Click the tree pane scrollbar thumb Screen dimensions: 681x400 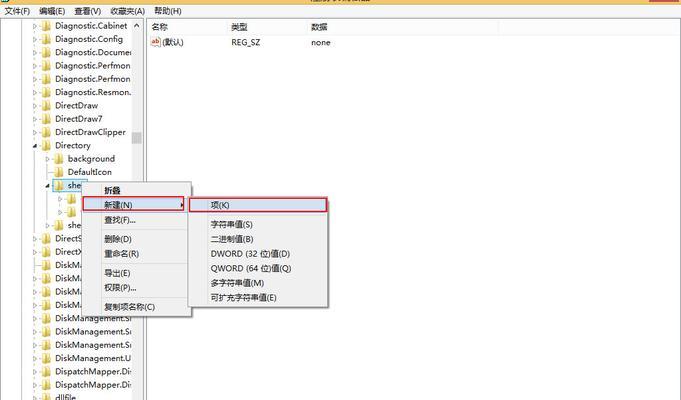click(x=137, y=138)
